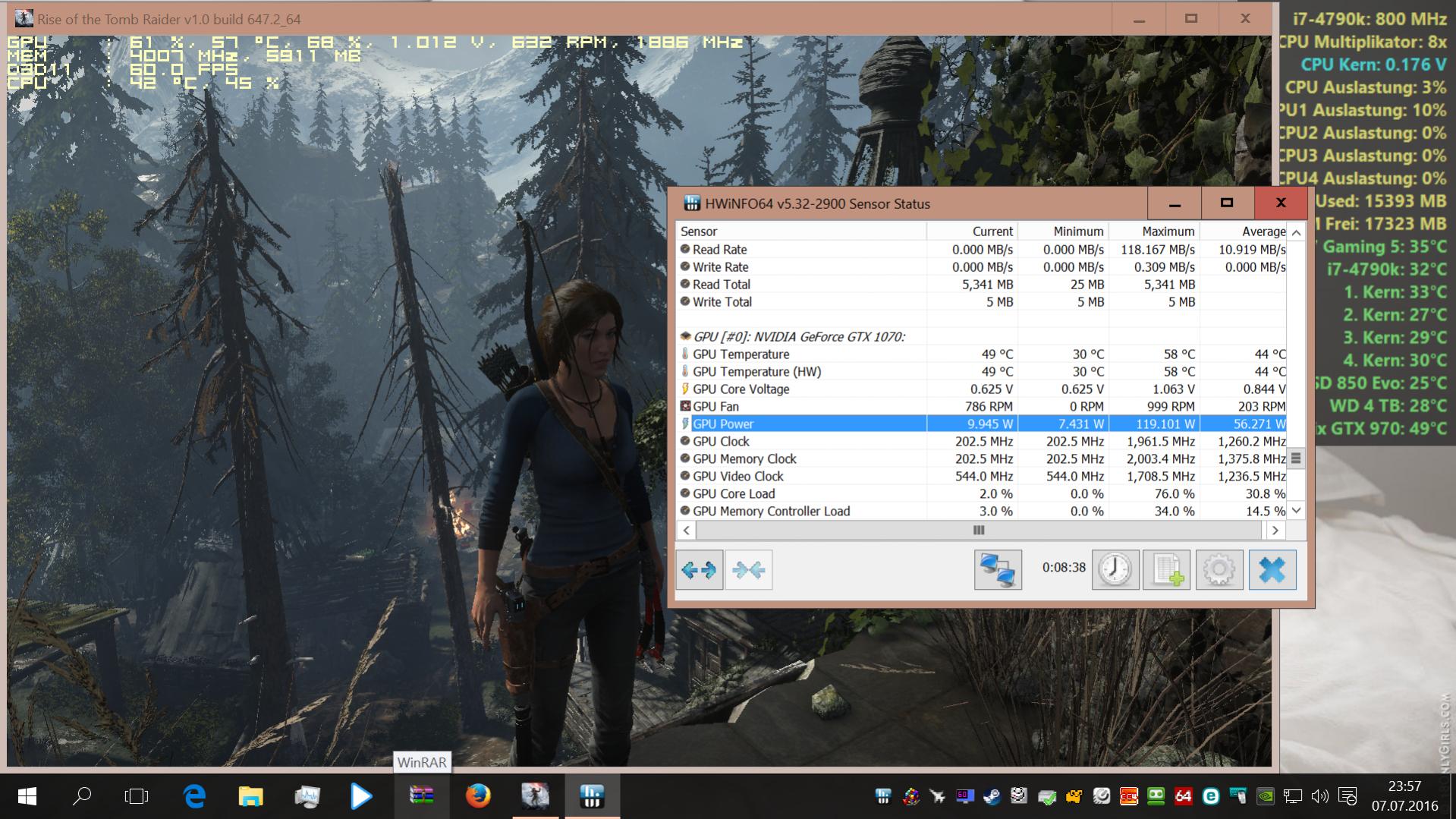The image size is (1456, 819).
Task: Collapse sensor columns with the inward arrows button
Action: pyautogui.click(x=749, y=570)
